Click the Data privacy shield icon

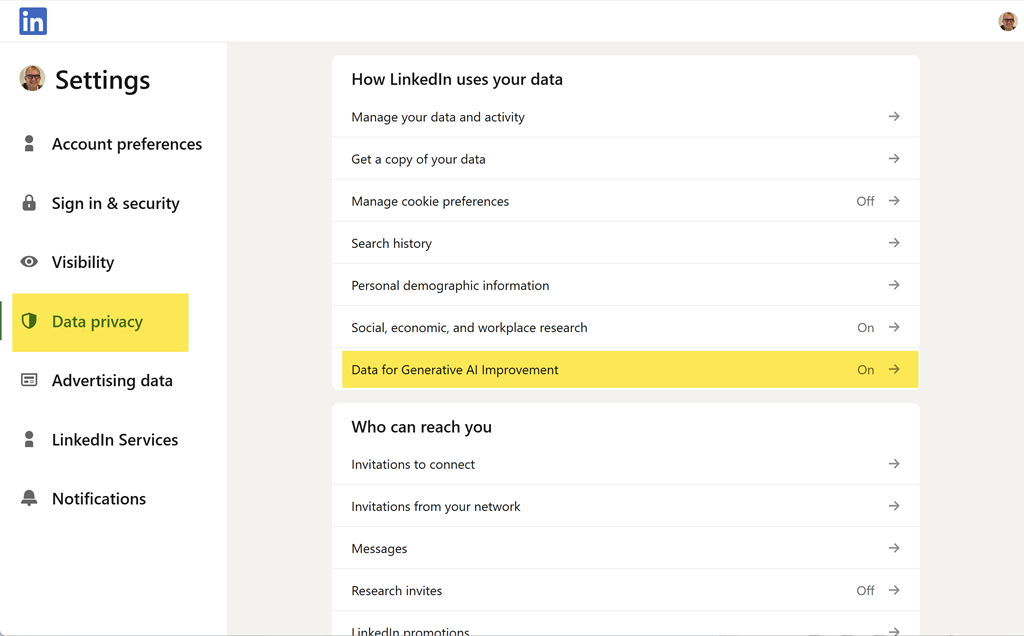(x=29, y=321)
